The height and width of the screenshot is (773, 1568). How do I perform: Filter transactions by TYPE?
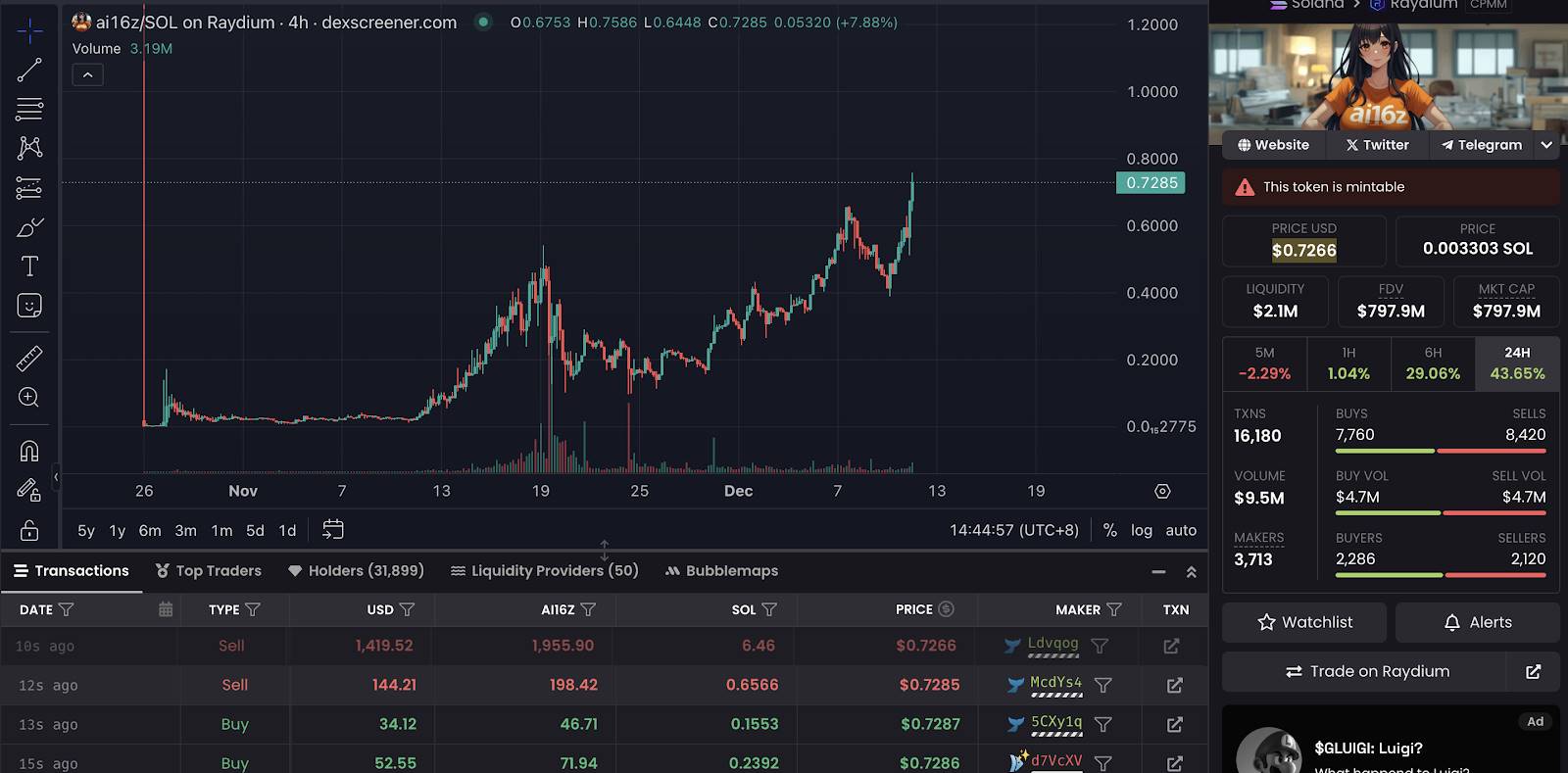coord(253,609)
